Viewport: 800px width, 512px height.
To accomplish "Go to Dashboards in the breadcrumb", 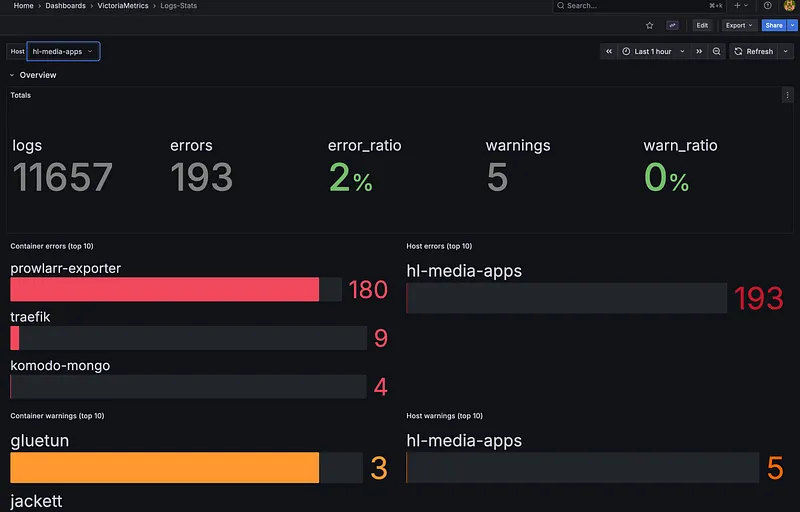I will (65, 6).
